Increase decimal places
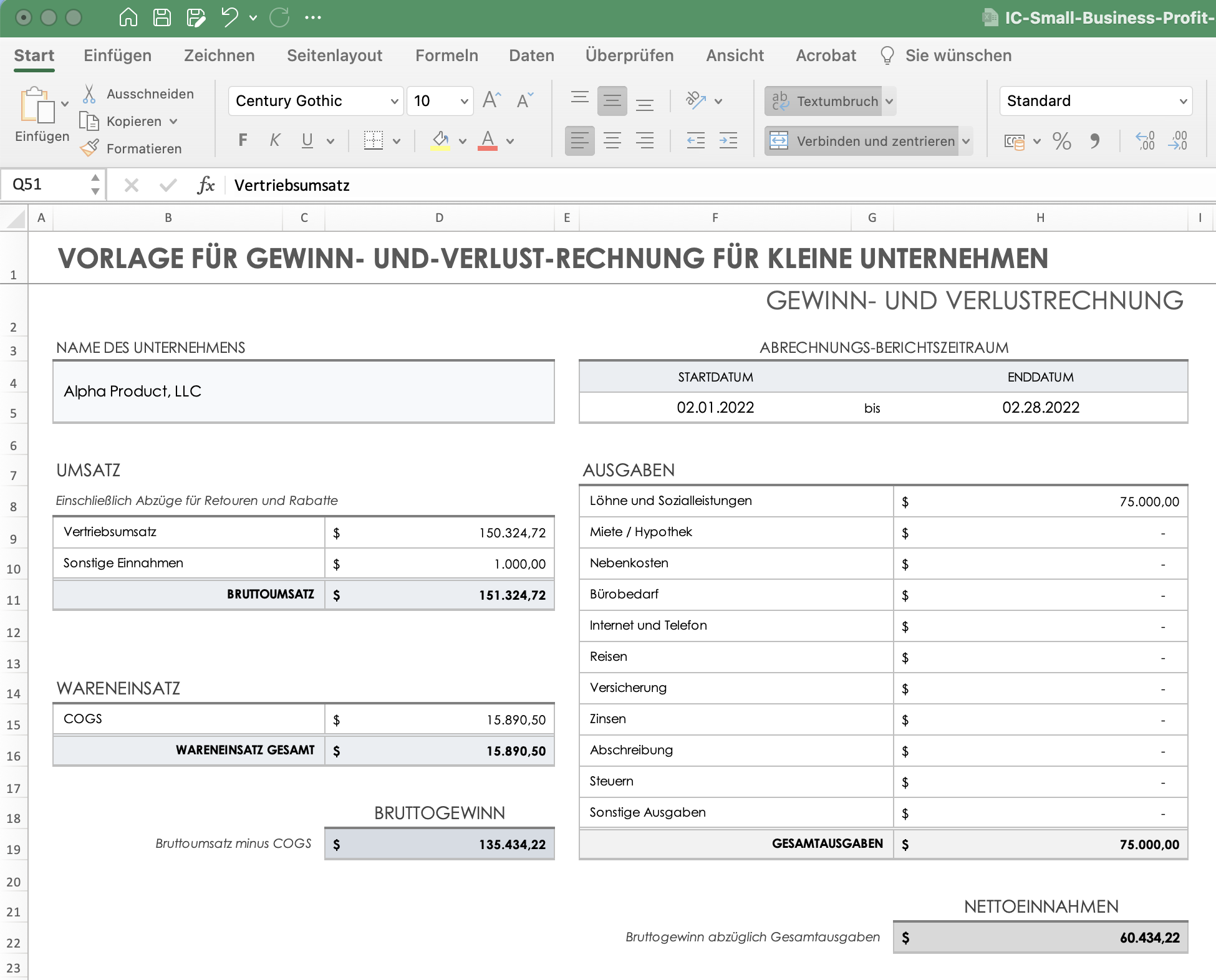The image size is (1216, 980). click(x=1145, y=141)
